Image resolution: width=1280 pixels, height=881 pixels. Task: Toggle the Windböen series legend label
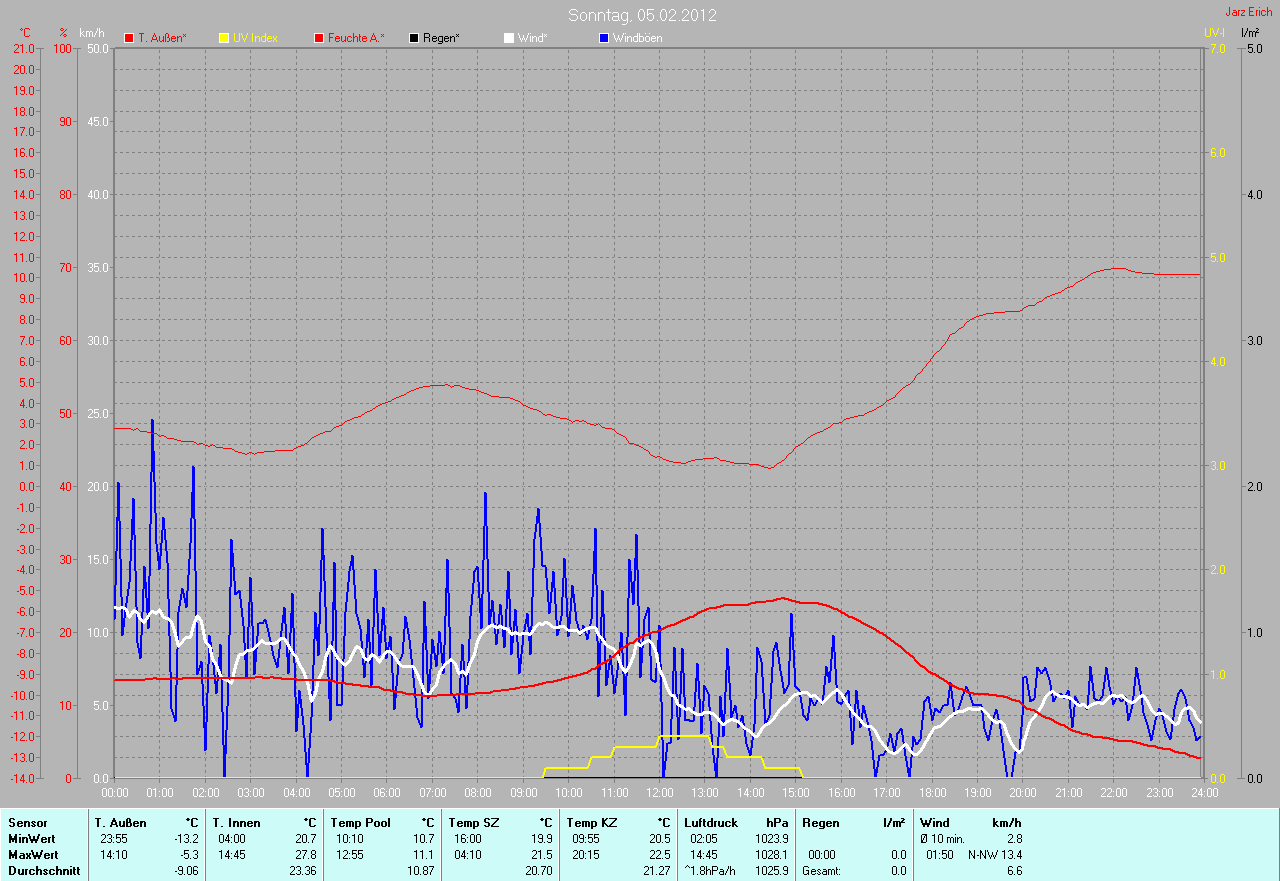point(637,38)
